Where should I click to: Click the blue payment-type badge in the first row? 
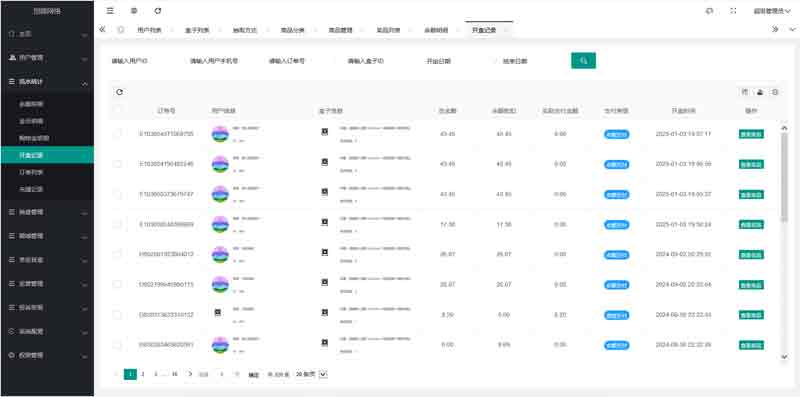616,134
